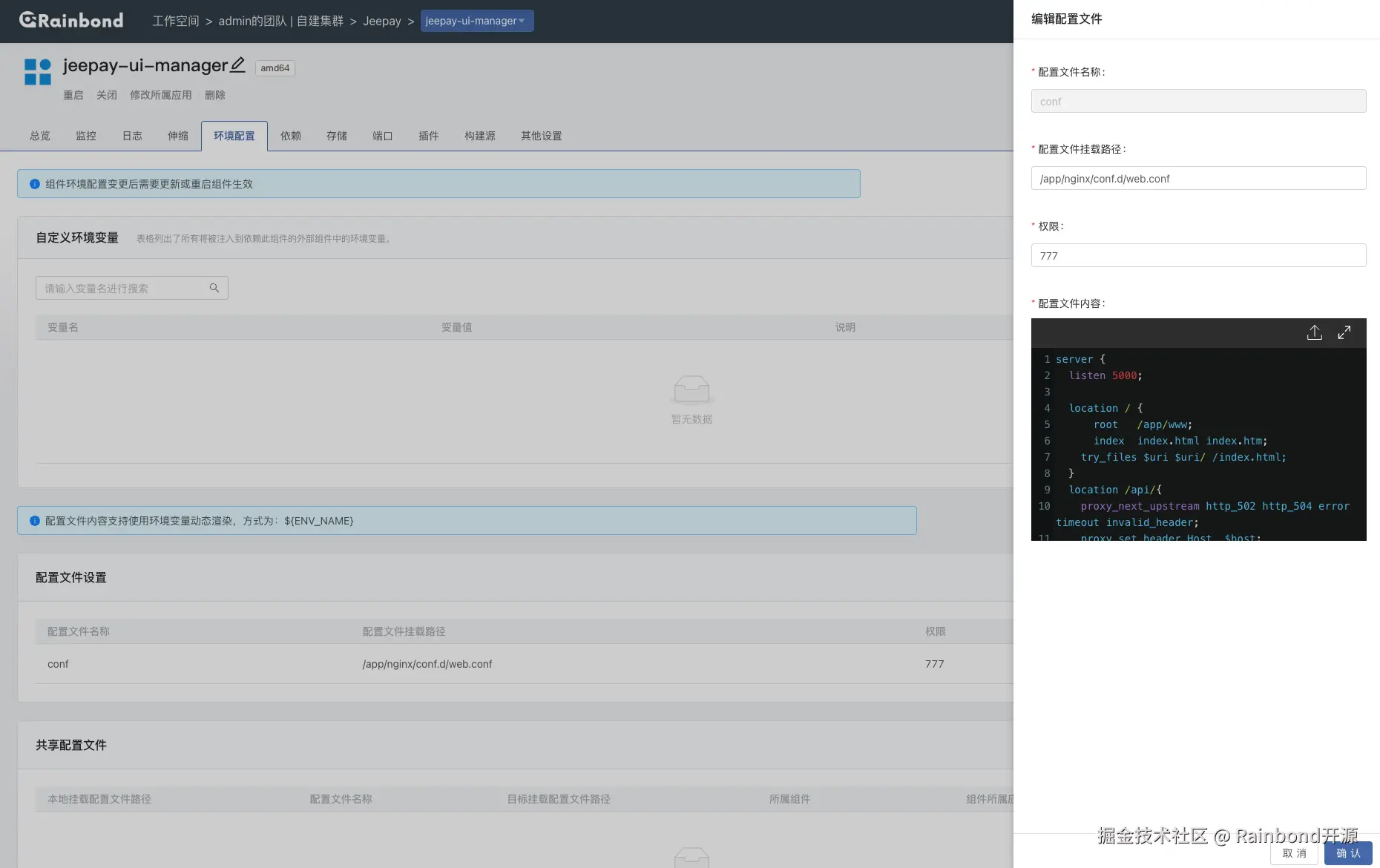This screenshot has width=1380, height=868.
Task: Focus the 配置文件挂载路径 input field
Action: tap(1198, 178)
